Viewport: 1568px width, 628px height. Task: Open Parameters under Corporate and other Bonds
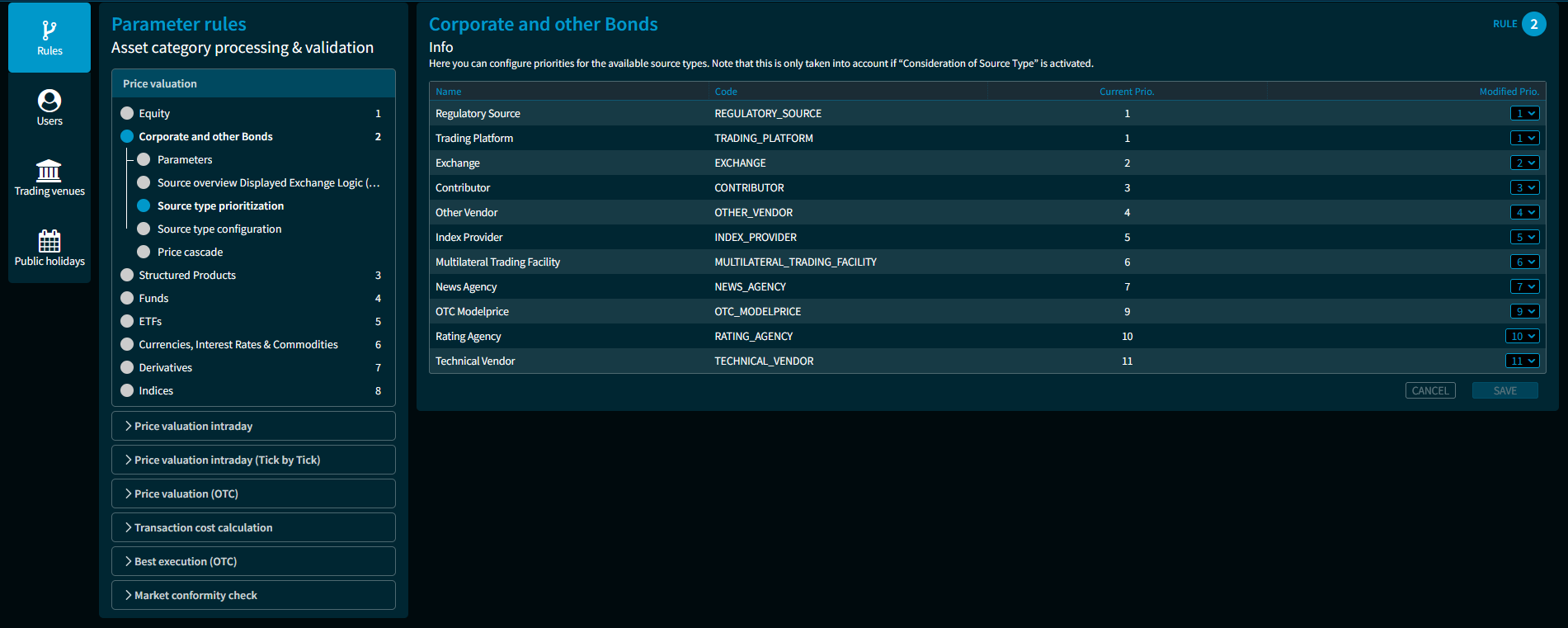[x=185, y=159]
